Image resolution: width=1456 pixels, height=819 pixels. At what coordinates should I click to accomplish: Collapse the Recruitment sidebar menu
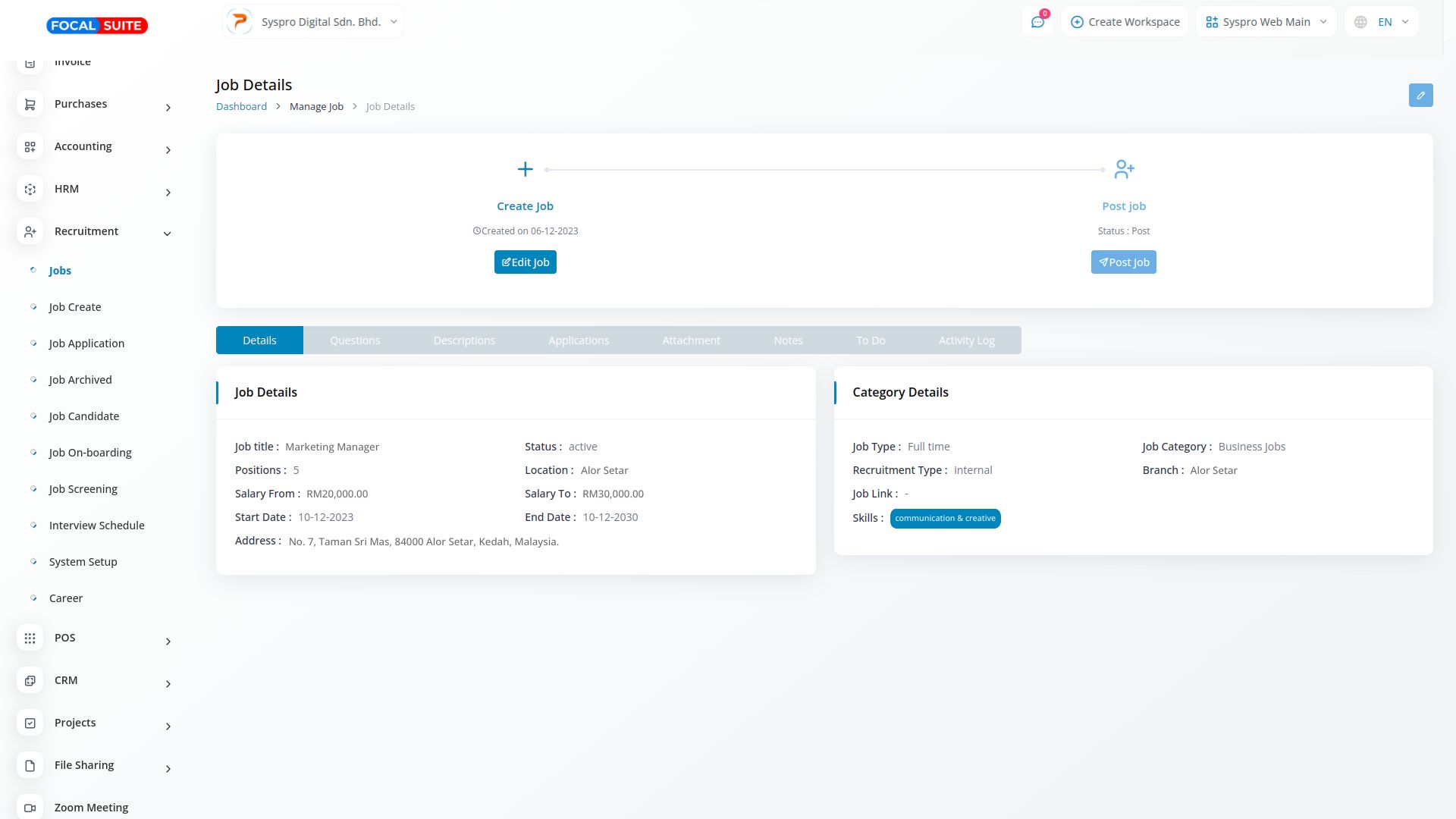168,234
